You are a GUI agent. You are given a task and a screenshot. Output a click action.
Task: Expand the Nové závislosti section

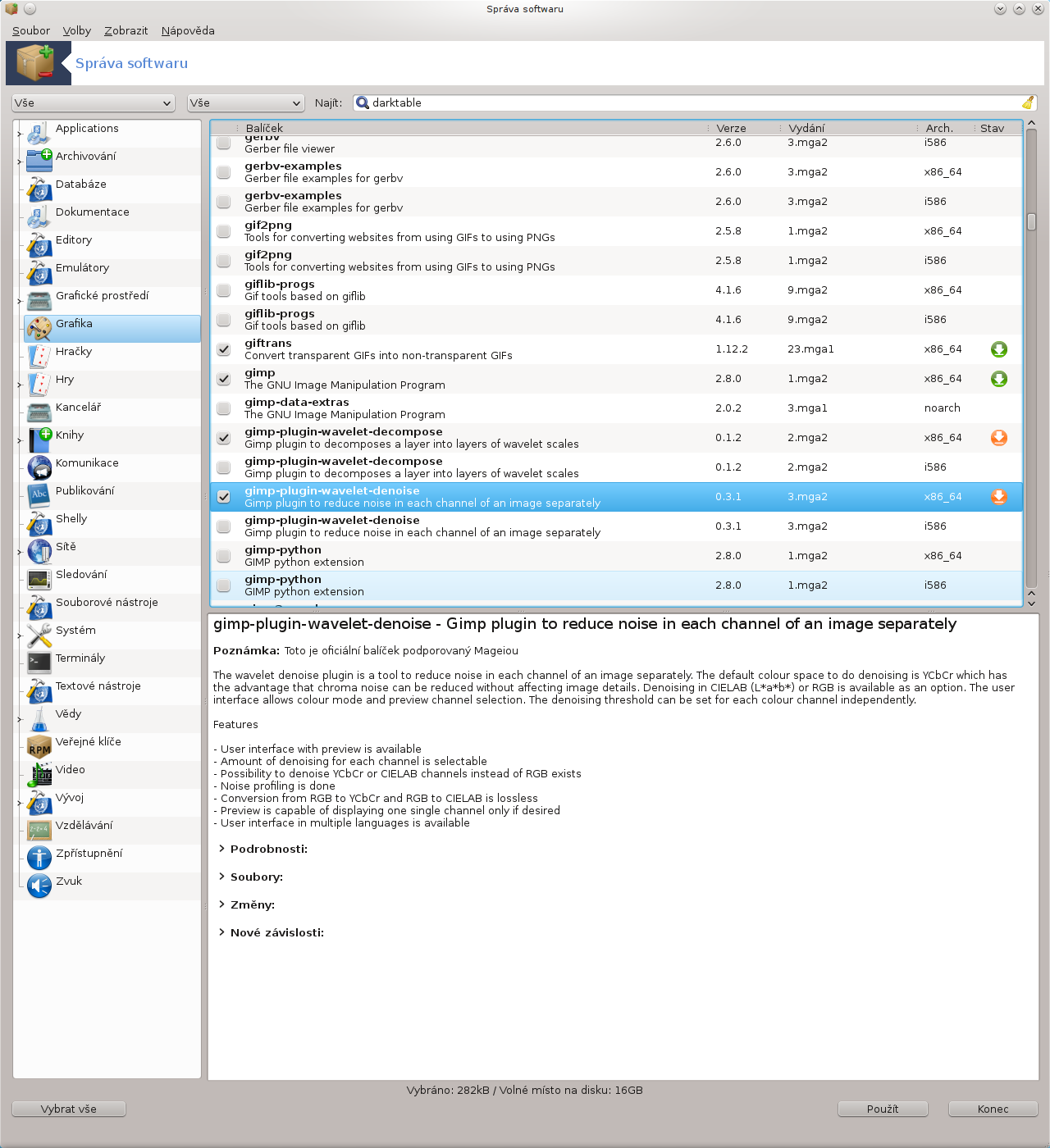[x=221, y=932]
